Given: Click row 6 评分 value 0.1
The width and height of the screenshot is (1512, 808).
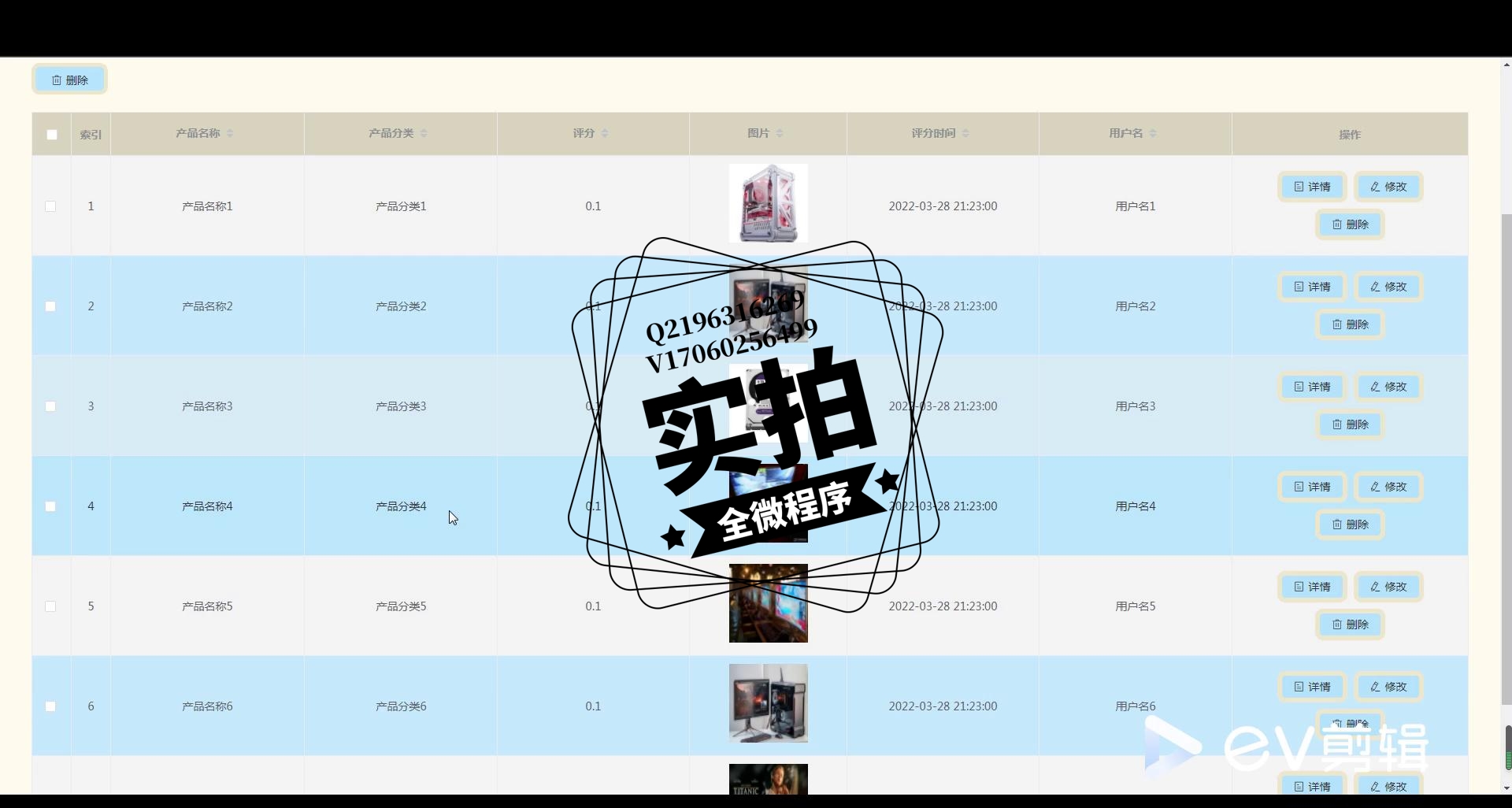Looking at the screenshot, I should click(x=593, y=706).
